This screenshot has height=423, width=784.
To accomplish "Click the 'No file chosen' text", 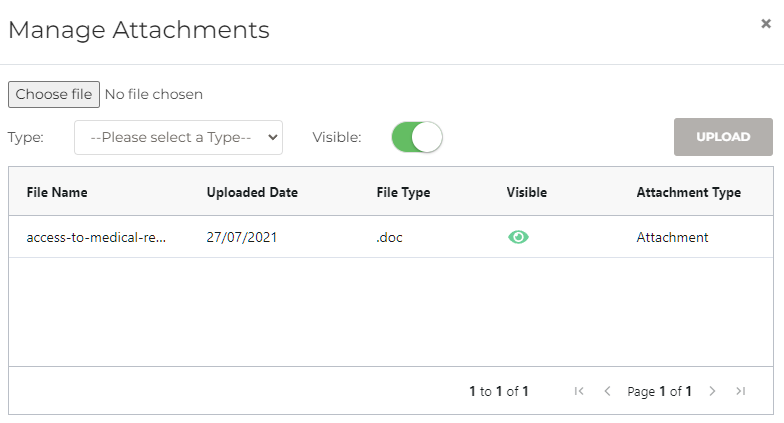I will [154, 94].
